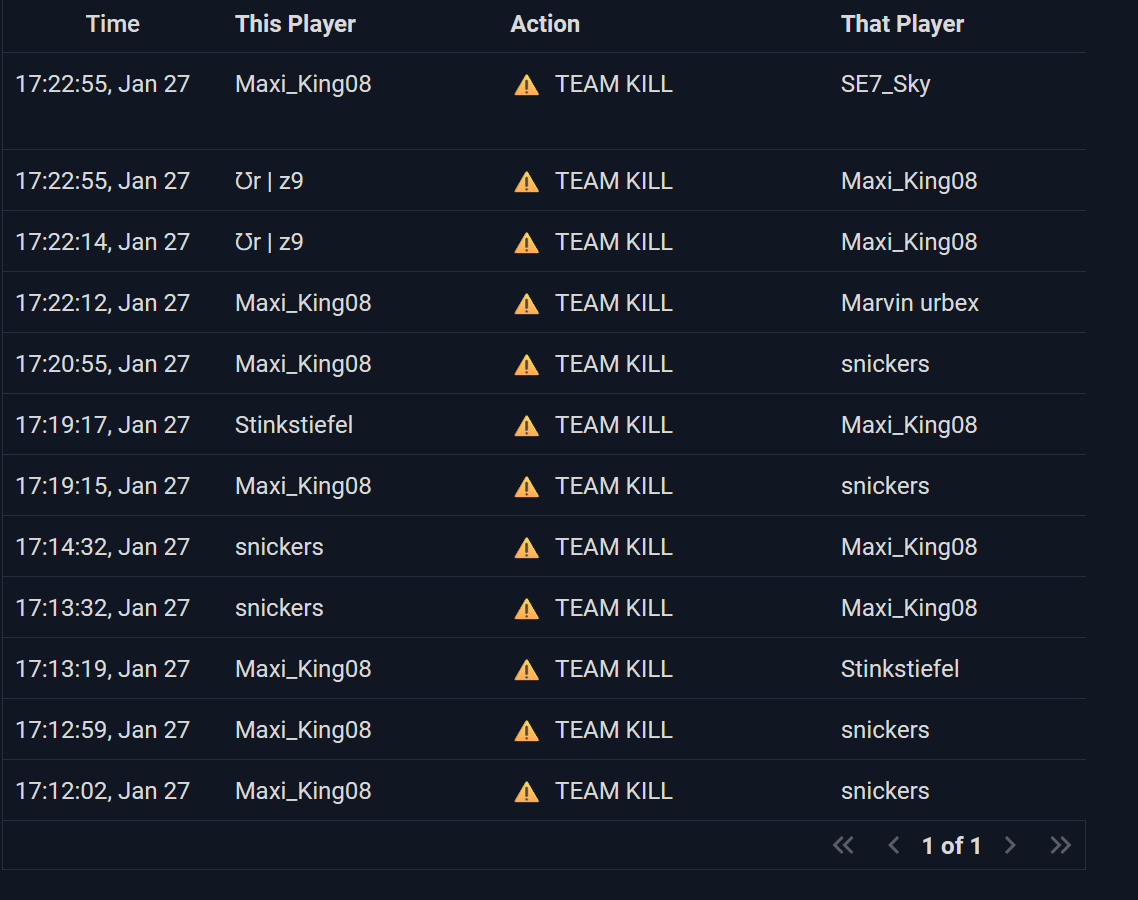Select Marvin urbex player name
This screenshot has width=1138, height=900.
910,303
